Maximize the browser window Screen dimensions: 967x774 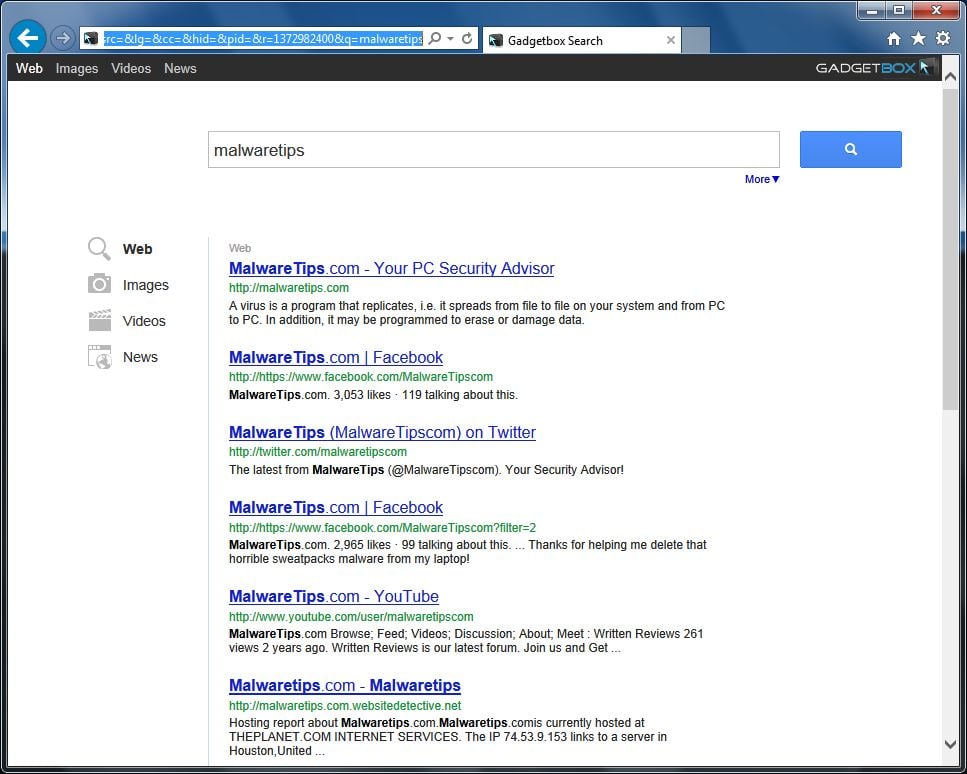[899, 10]
